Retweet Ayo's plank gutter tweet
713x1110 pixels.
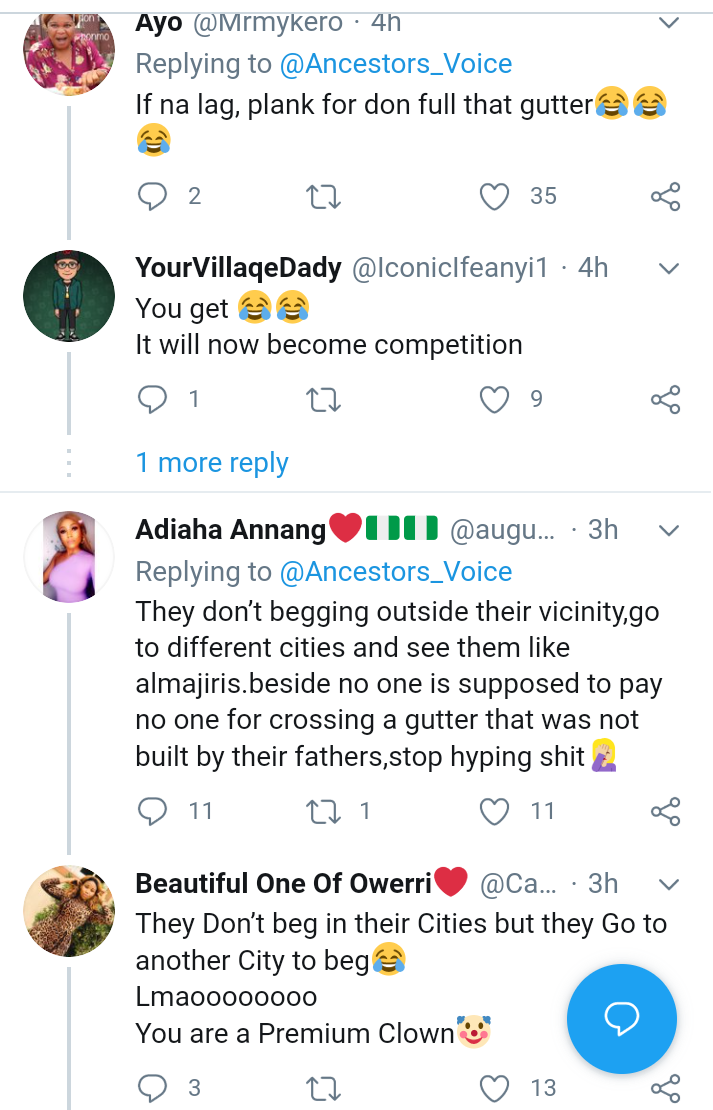click(x=324, y=196)
